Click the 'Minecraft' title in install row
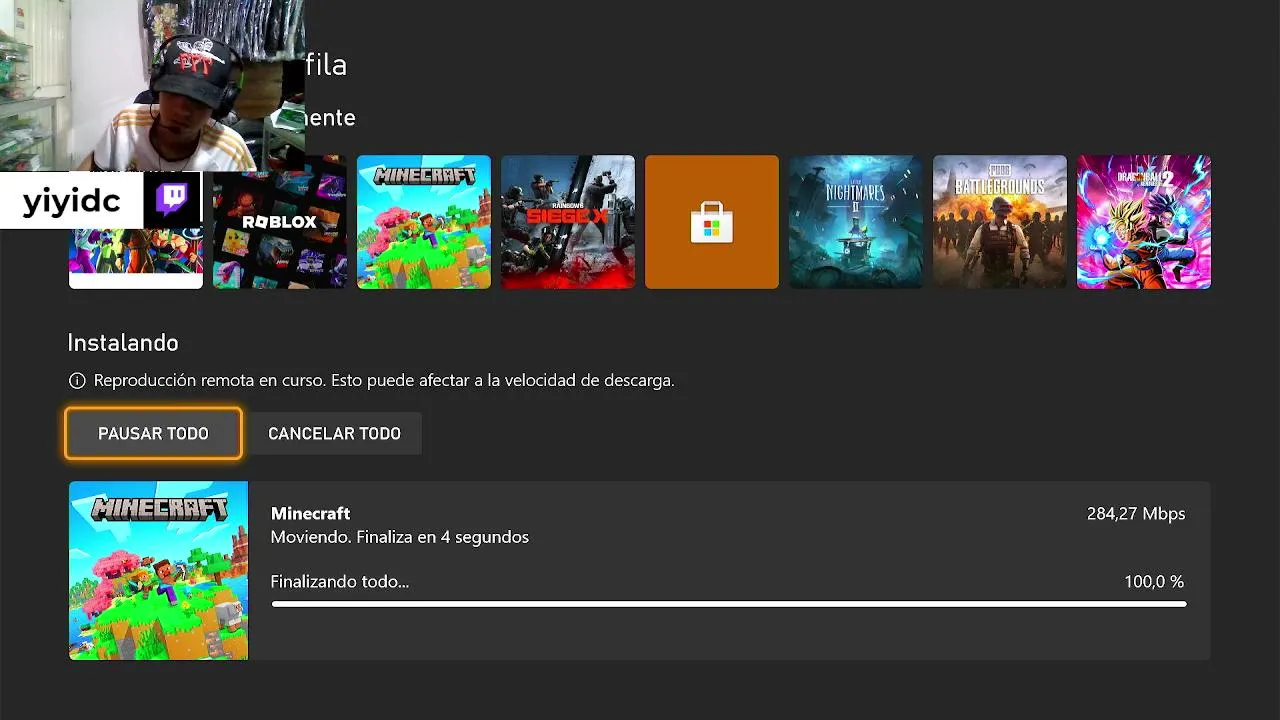 coord(311,513)
